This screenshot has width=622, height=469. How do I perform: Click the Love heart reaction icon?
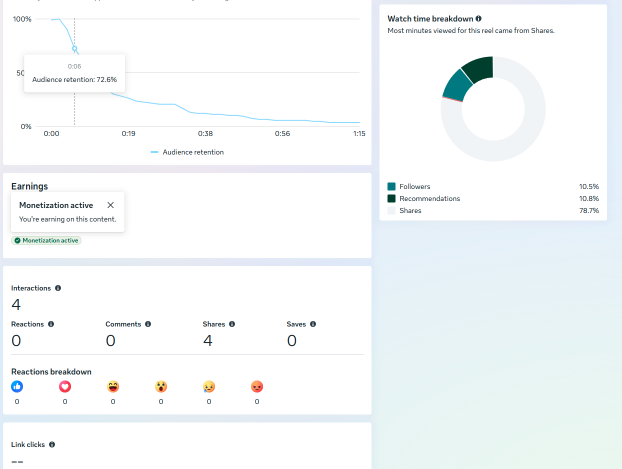click(x=65, y=386)
